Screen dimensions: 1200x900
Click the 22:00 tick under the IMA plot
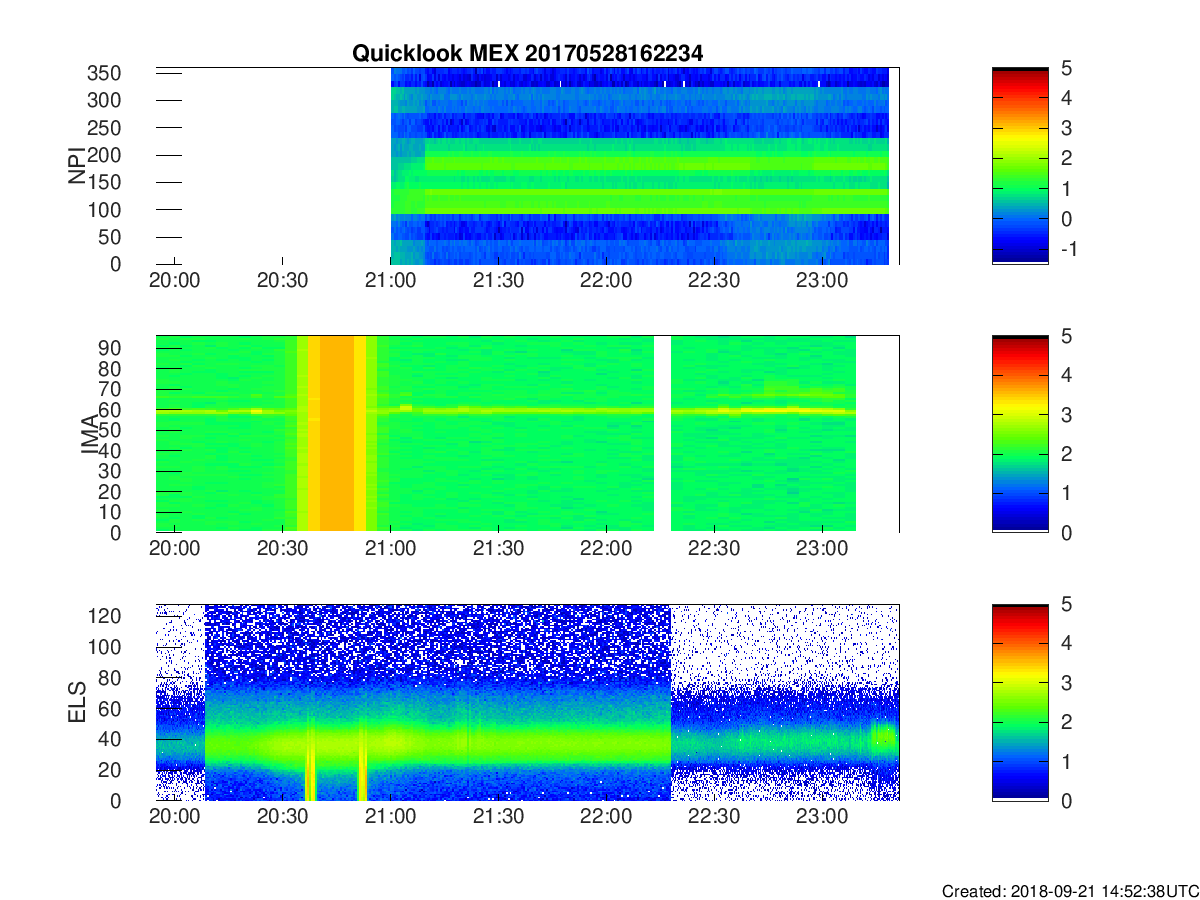click(606, 550)
